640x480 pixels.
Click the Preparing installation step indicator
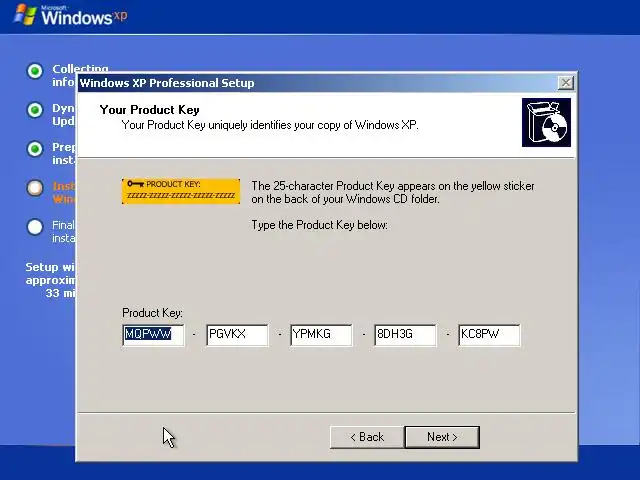35,149
